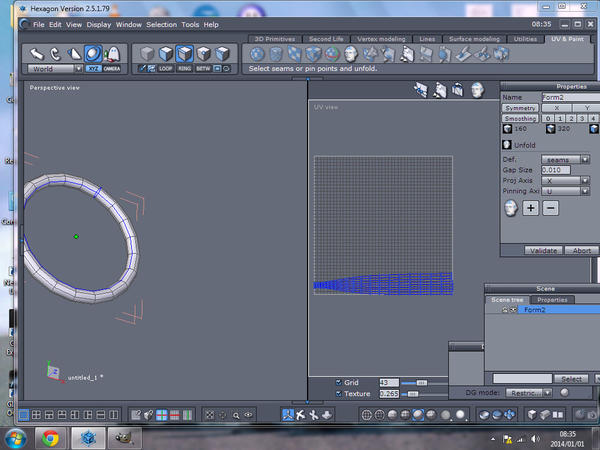
Task: Click the RING selection button
Action: click(x=184, y=68)
